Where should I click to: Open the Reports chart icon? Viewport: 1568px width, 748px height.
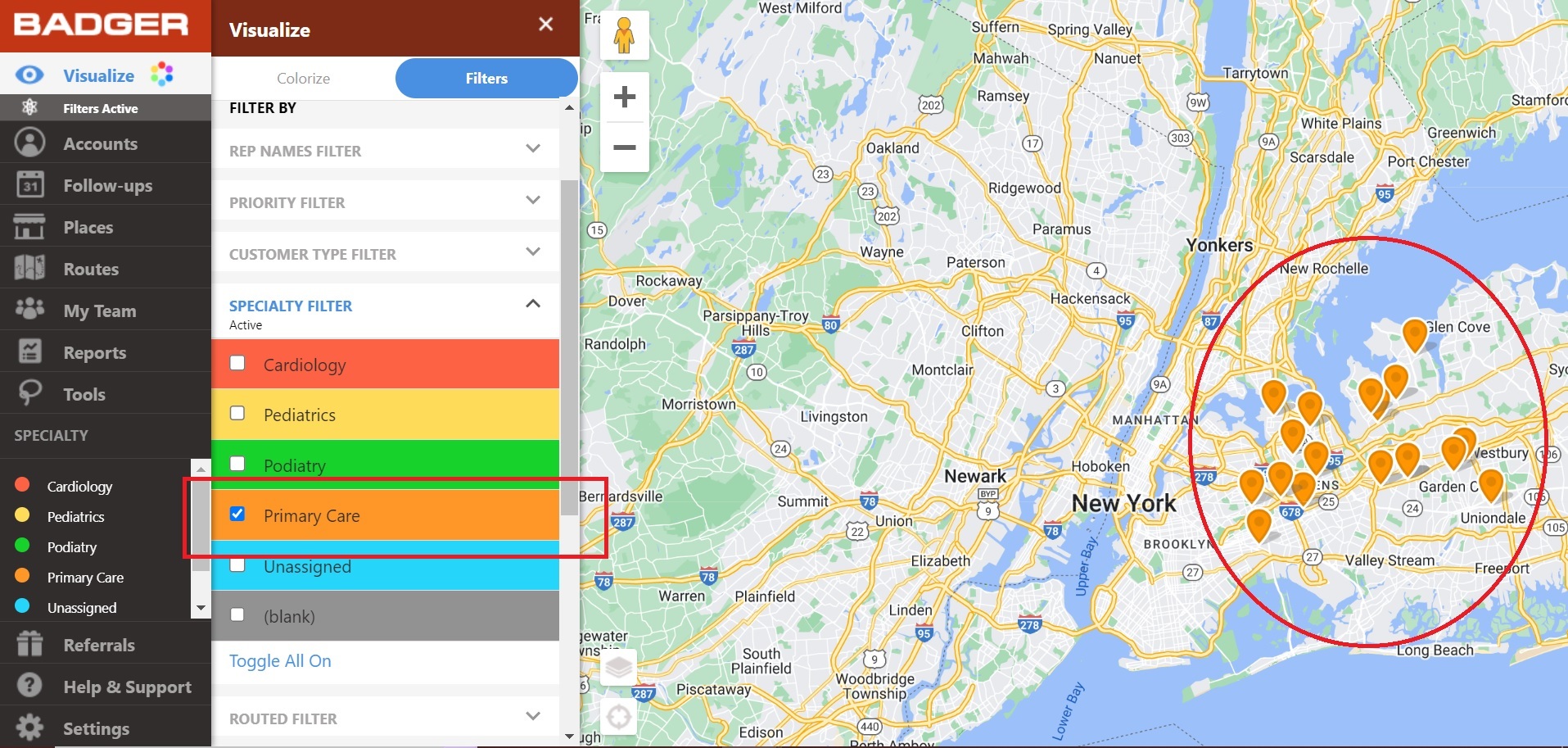tap(29, 351)
